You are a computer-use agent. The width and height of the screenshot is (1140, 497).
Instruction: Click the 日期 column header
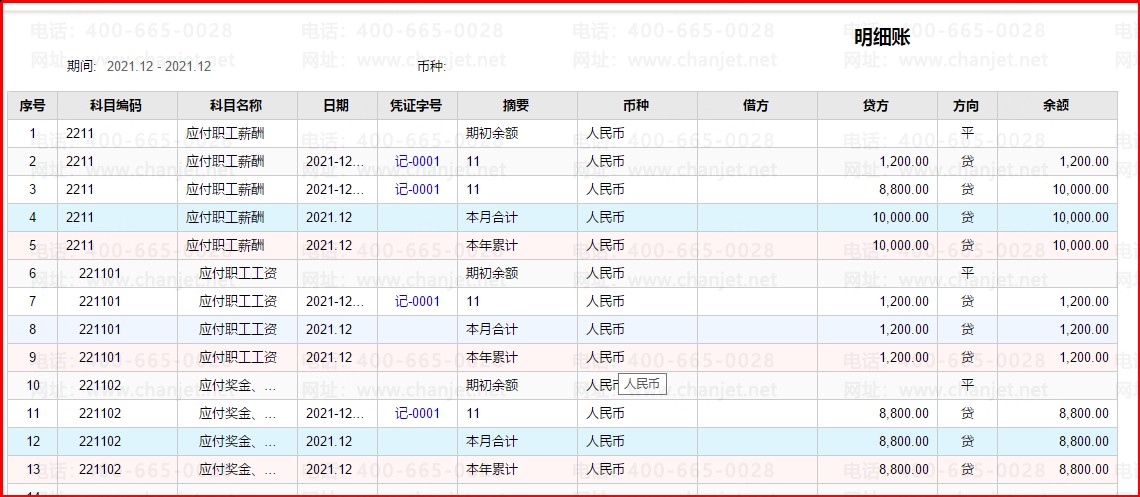tap(336, 105)
